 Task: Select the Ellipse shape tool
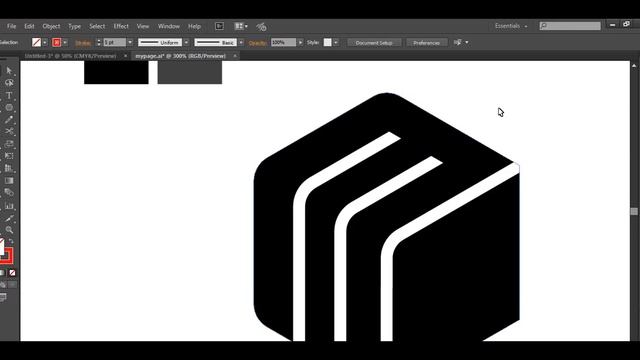pos(9,108)
